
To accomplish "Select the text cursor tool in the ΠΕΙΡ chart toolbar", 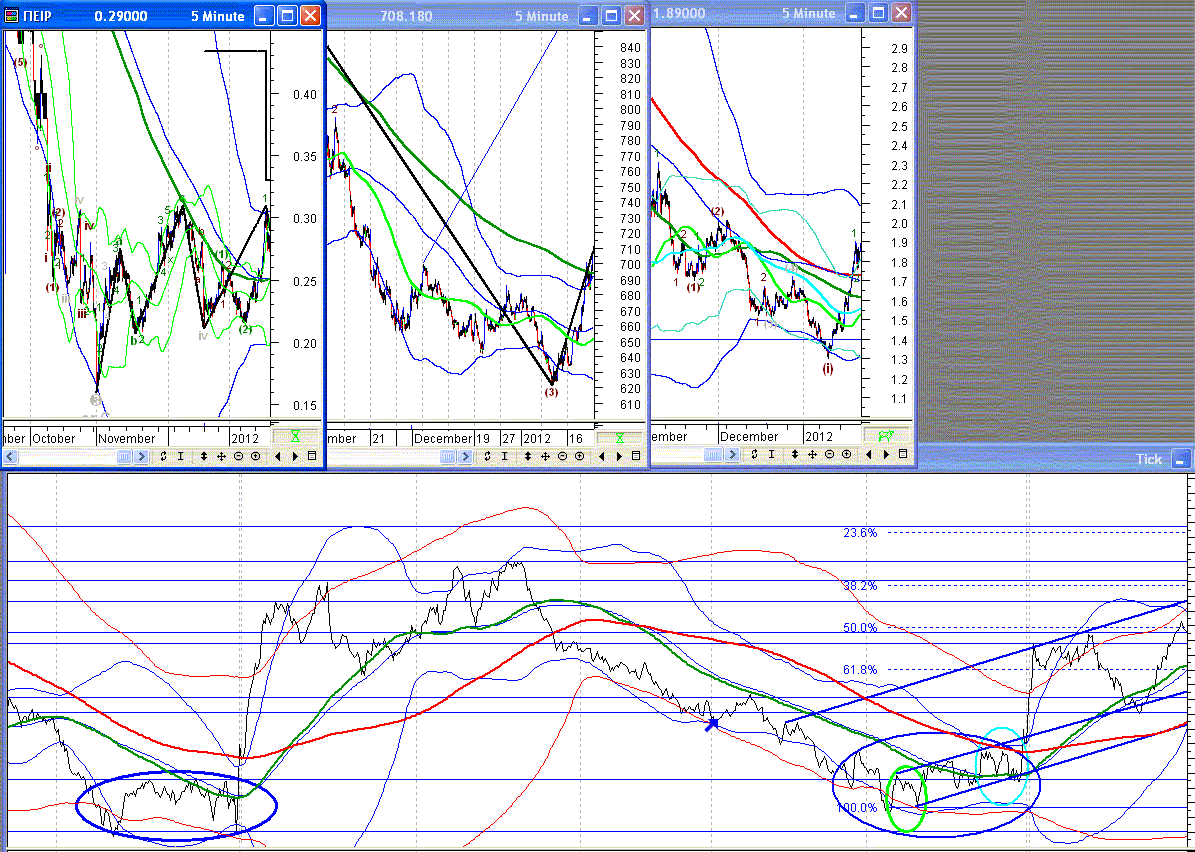I will point(181,456).
